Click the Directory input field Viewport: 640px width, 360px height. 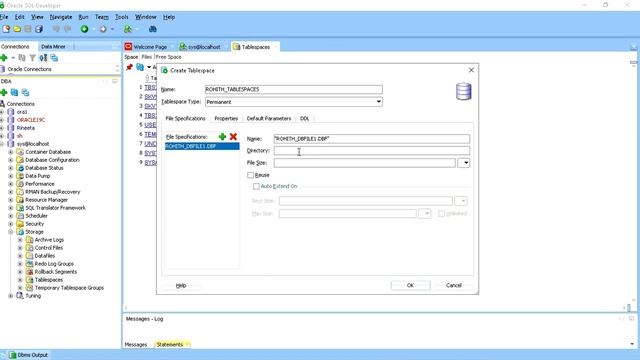click(371, 151)
